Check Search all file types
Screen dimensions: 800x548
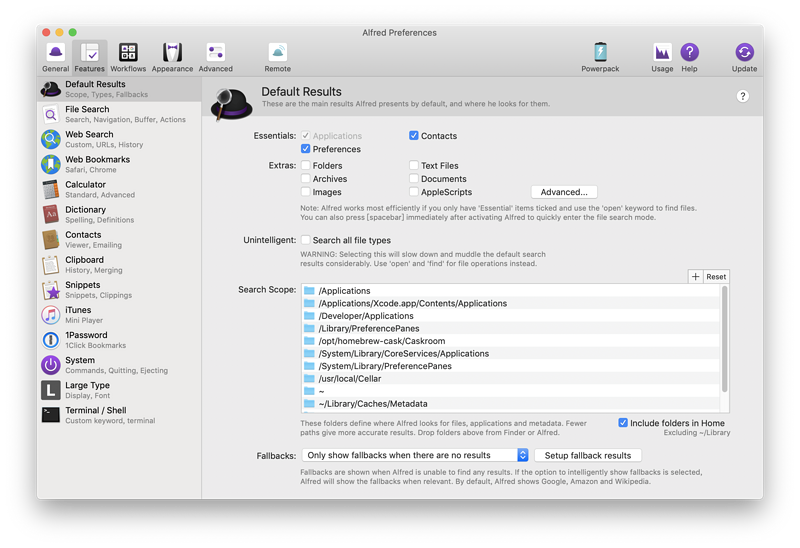pyautogui.click(x=305, y=240)
